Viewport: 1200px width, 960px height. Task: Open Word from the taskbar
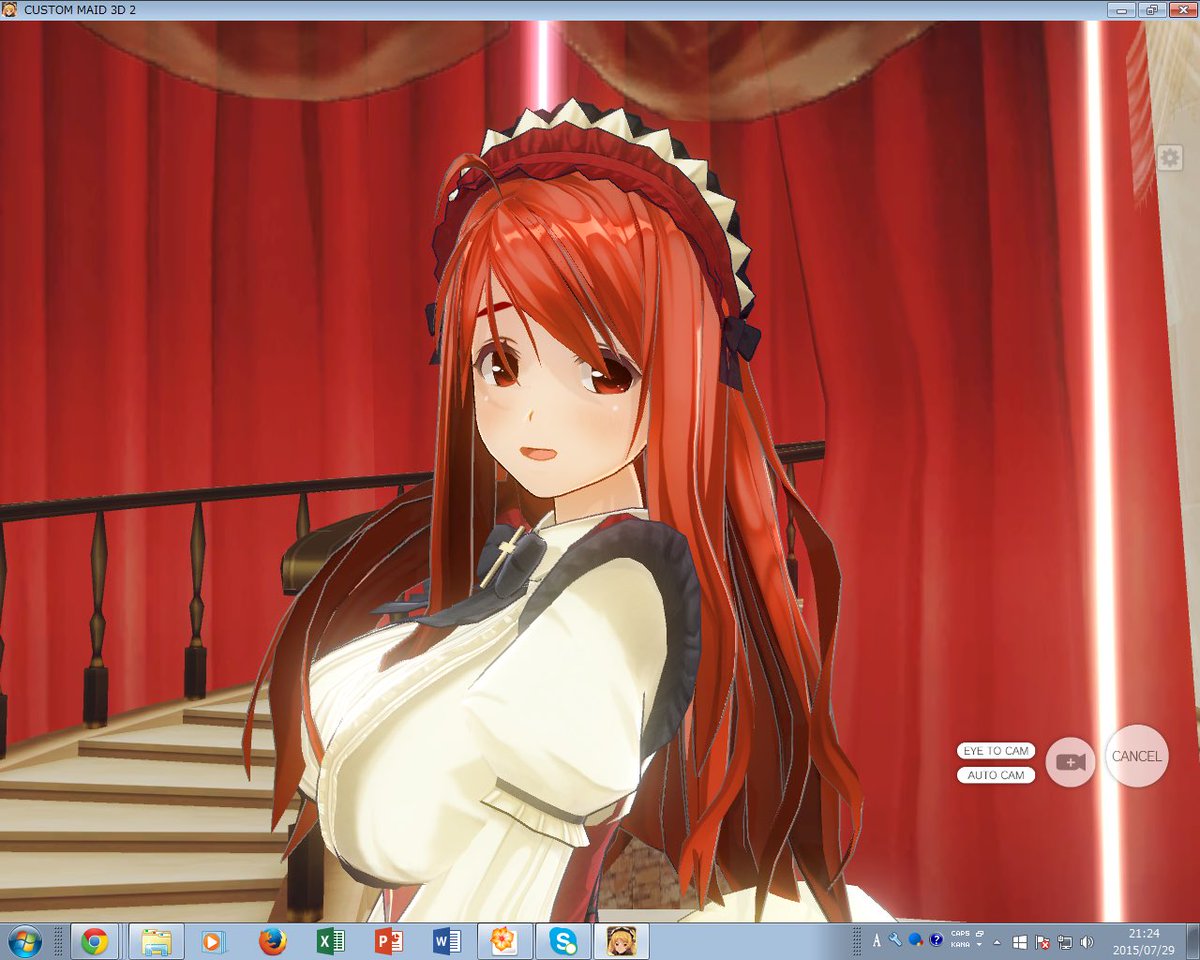pos(446,941)
